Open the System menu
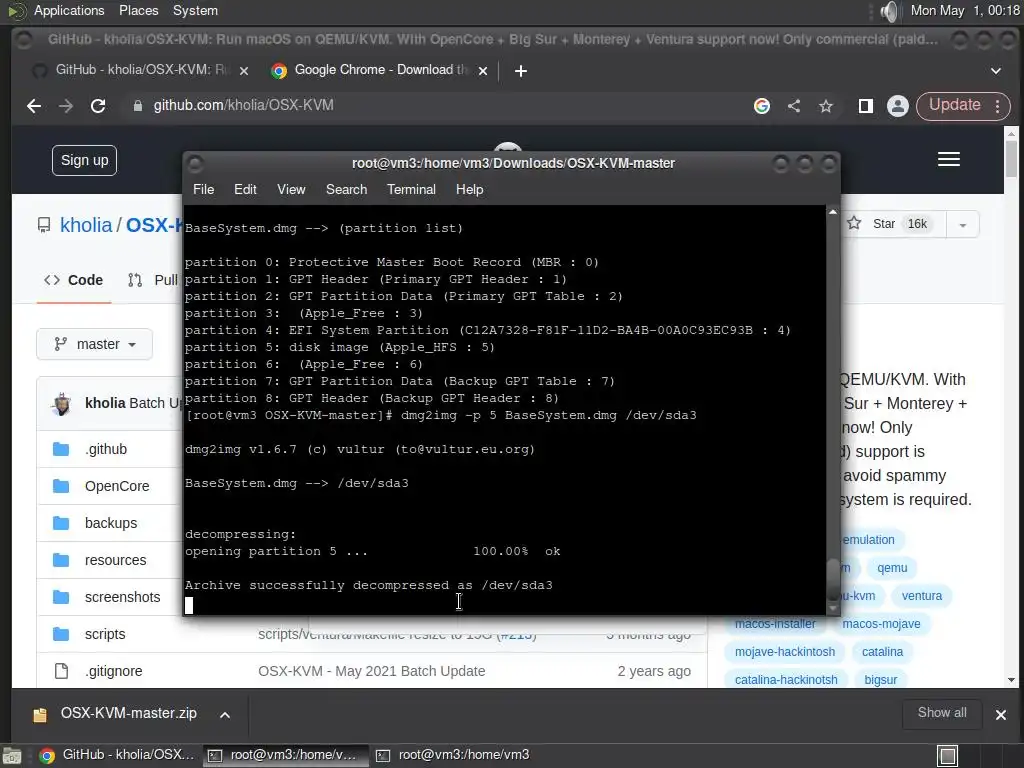 pyautogui.click(x=195, y=10)
